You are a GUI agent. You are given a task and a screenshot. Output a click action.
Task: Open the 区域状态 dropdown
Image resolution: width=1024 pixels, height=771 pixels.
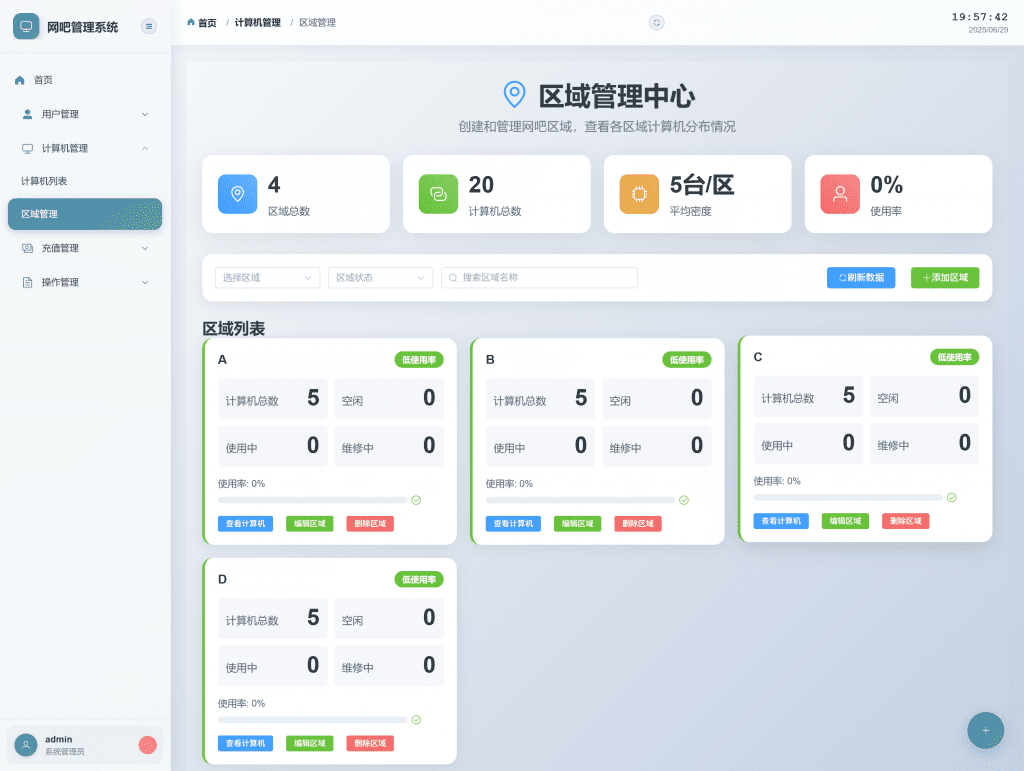pyautogui.click(x=380, y=278)
